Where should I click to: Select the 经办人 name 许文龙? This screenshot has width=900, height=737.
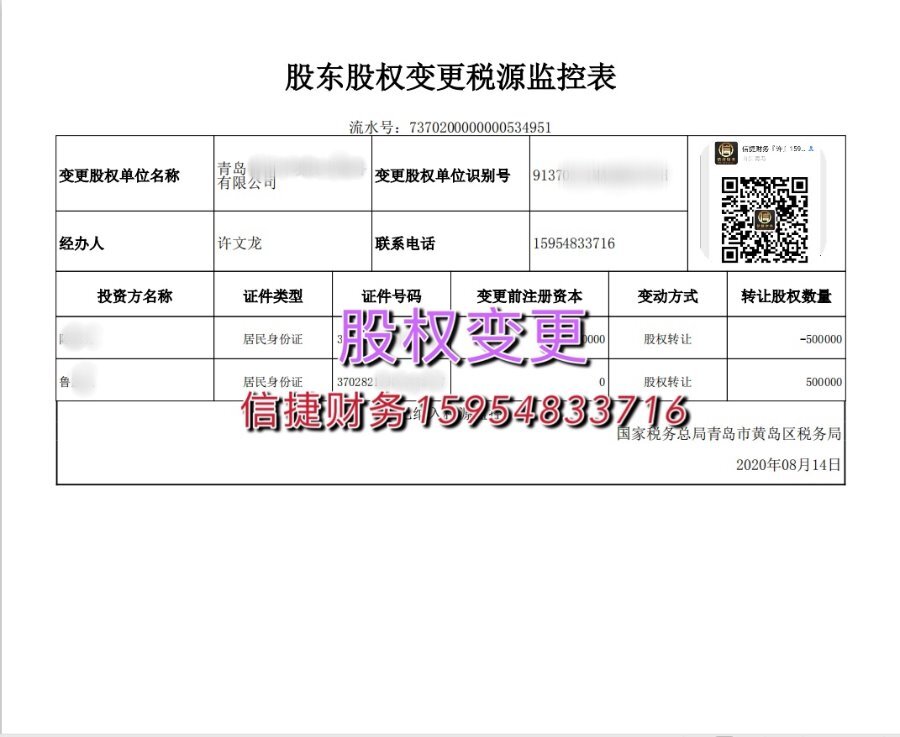pos(239,243)
